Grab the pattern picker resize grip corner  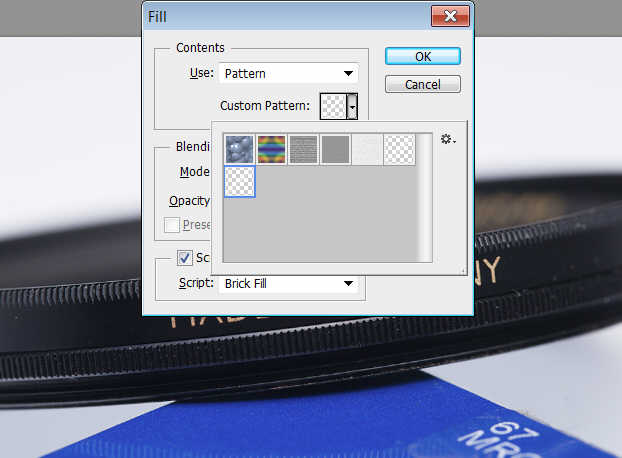click(x=463, y=271)
